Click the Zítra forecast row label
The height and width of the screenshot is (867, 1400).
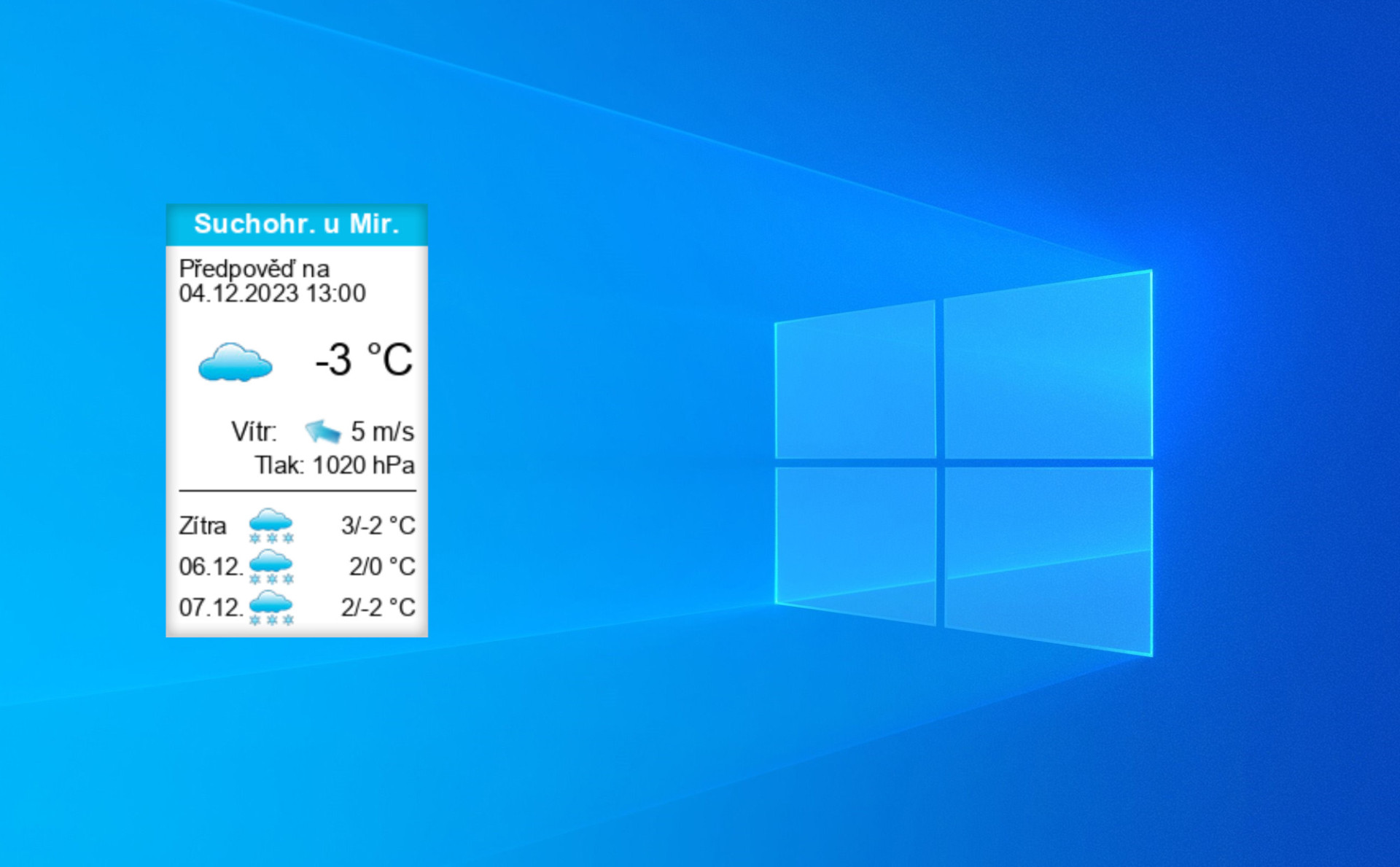[203, 526]
